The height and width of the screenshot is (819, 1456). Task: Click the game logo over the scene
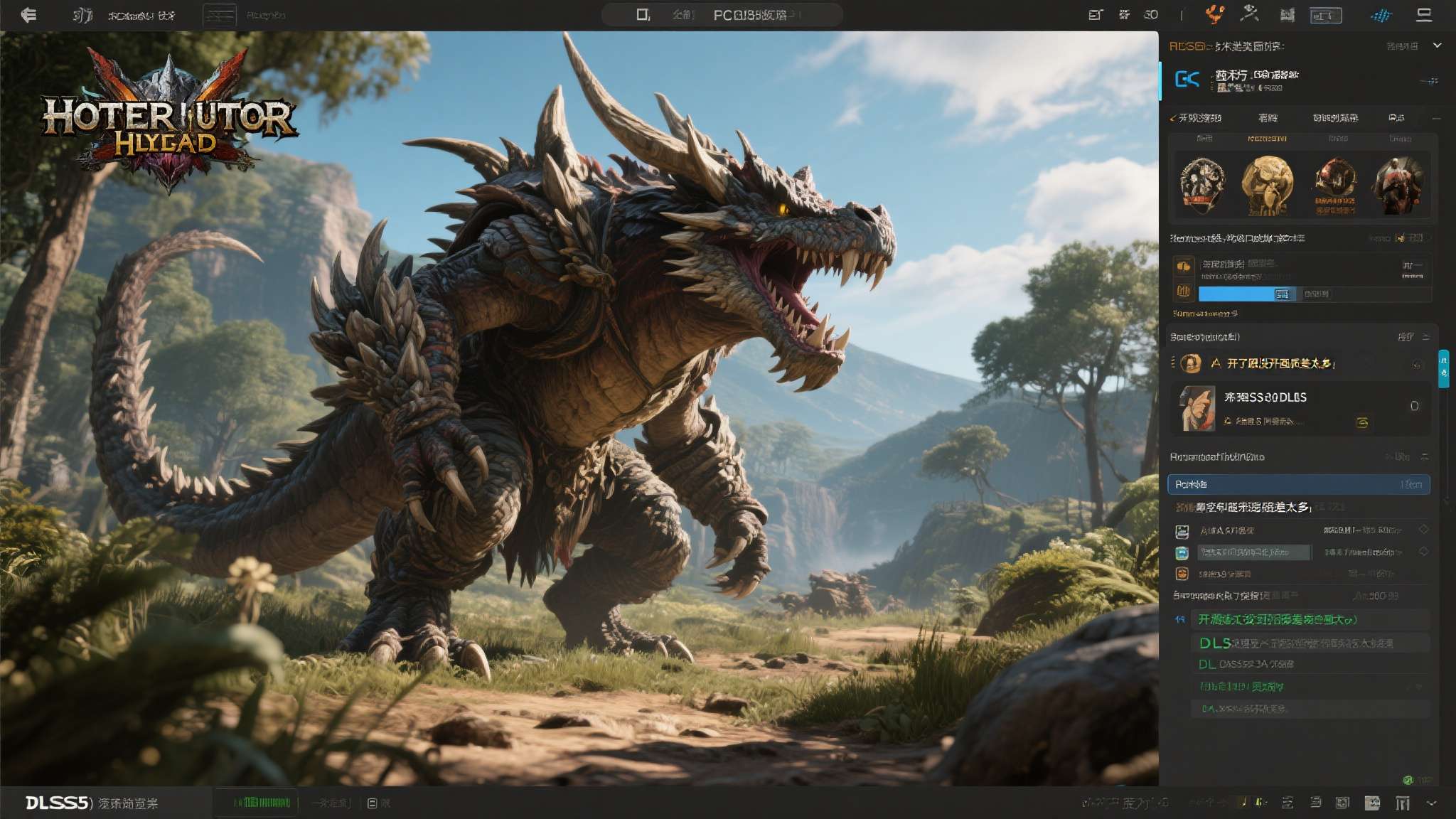click(x=169, y=121)
